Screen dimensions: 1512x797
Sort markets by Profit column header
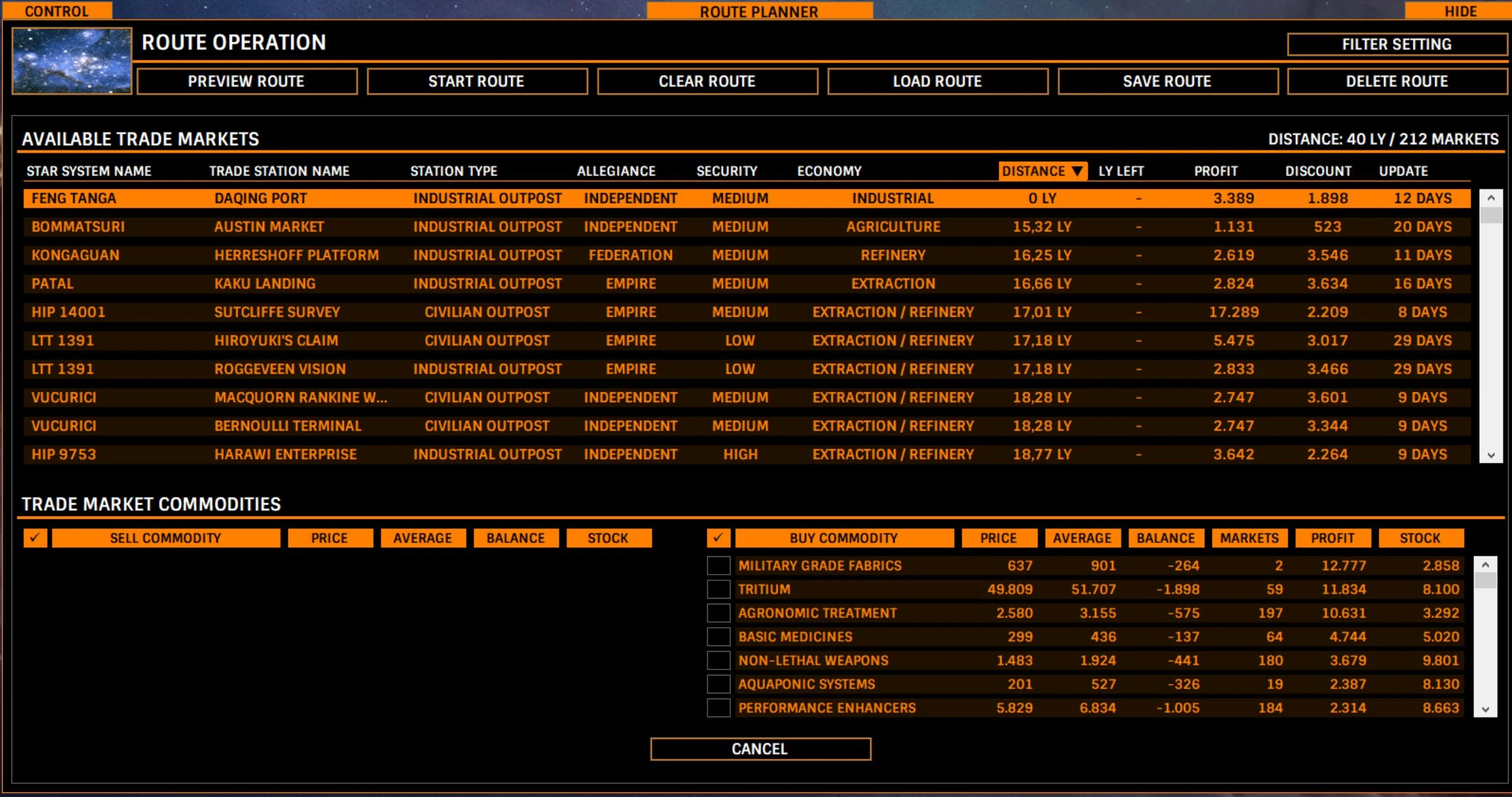(1215, 171)
